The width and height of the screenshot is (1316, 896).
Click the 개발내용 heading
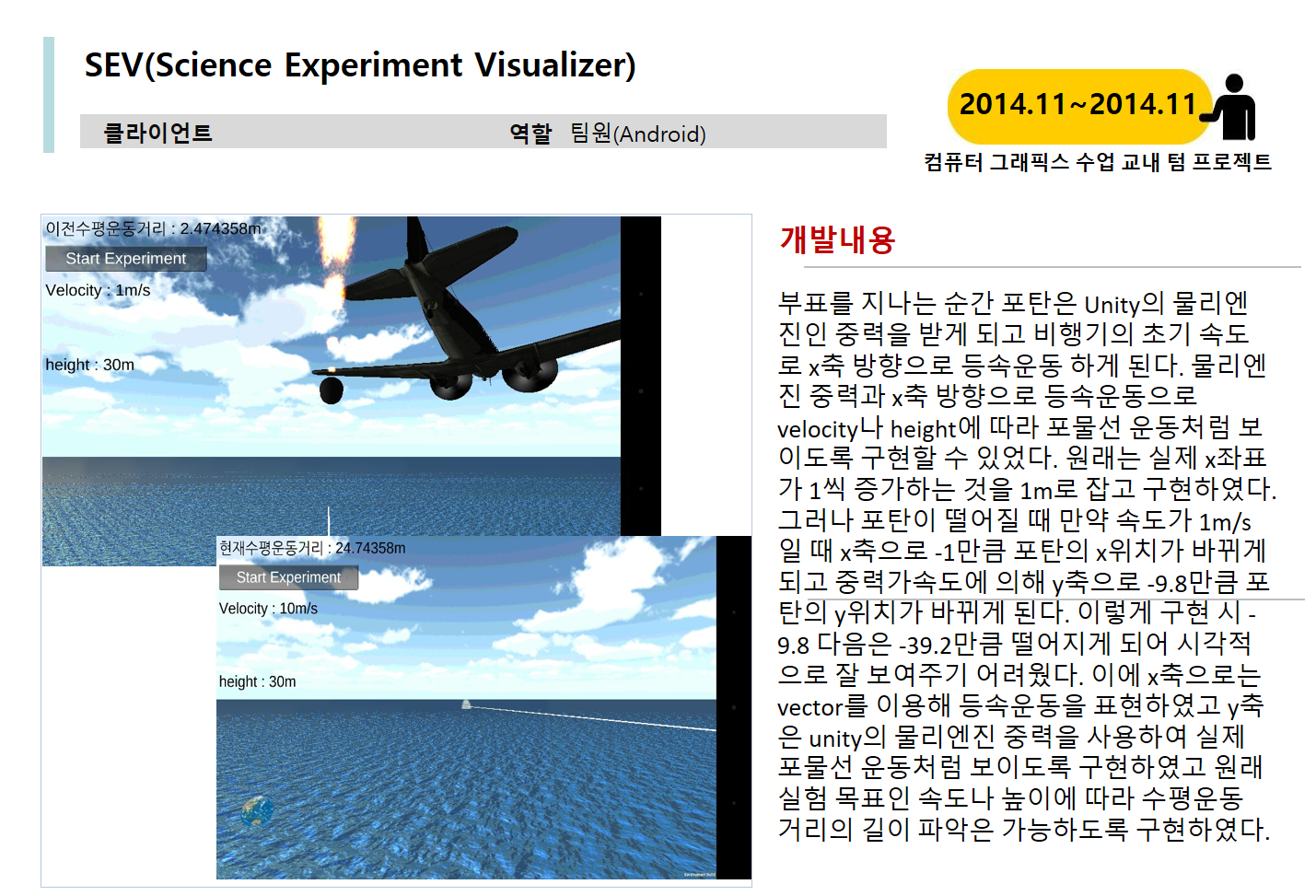(x=837, y=239)
